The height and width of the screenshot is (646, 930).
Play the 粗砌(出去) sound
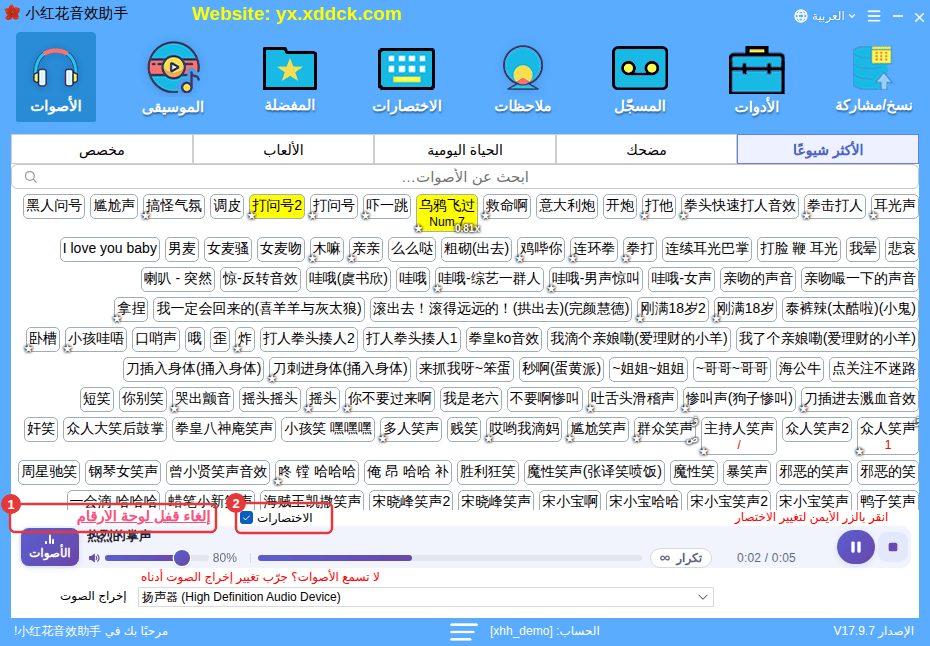point(476,249)
